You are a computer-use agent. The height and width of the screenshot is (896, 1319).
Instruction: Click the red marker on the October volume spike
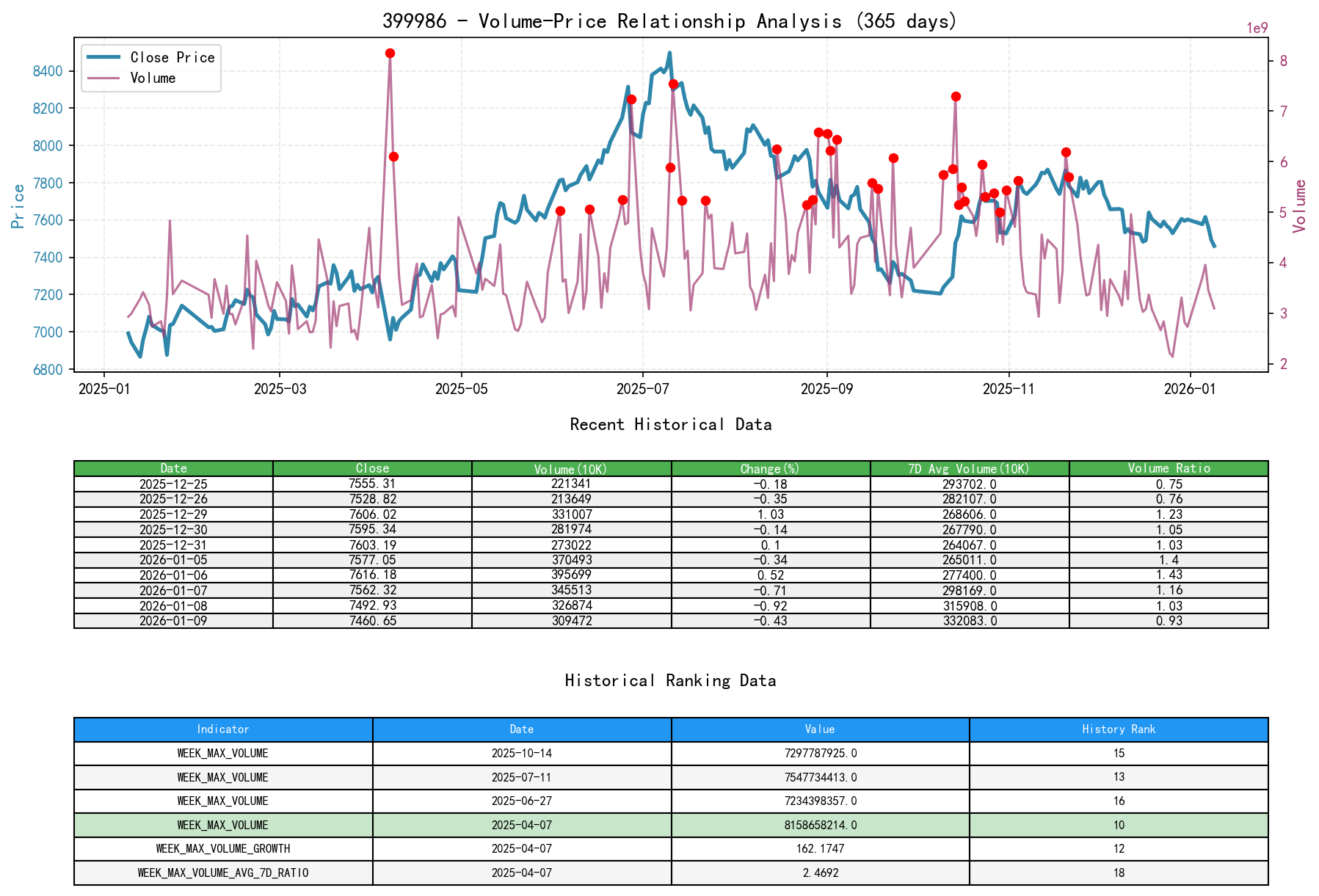click(955, 95)
